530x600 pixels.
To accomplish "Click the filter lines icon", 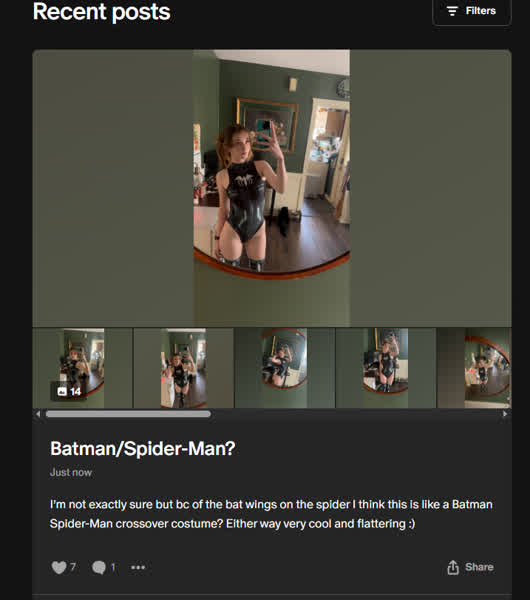I will (x=452, y=11).
